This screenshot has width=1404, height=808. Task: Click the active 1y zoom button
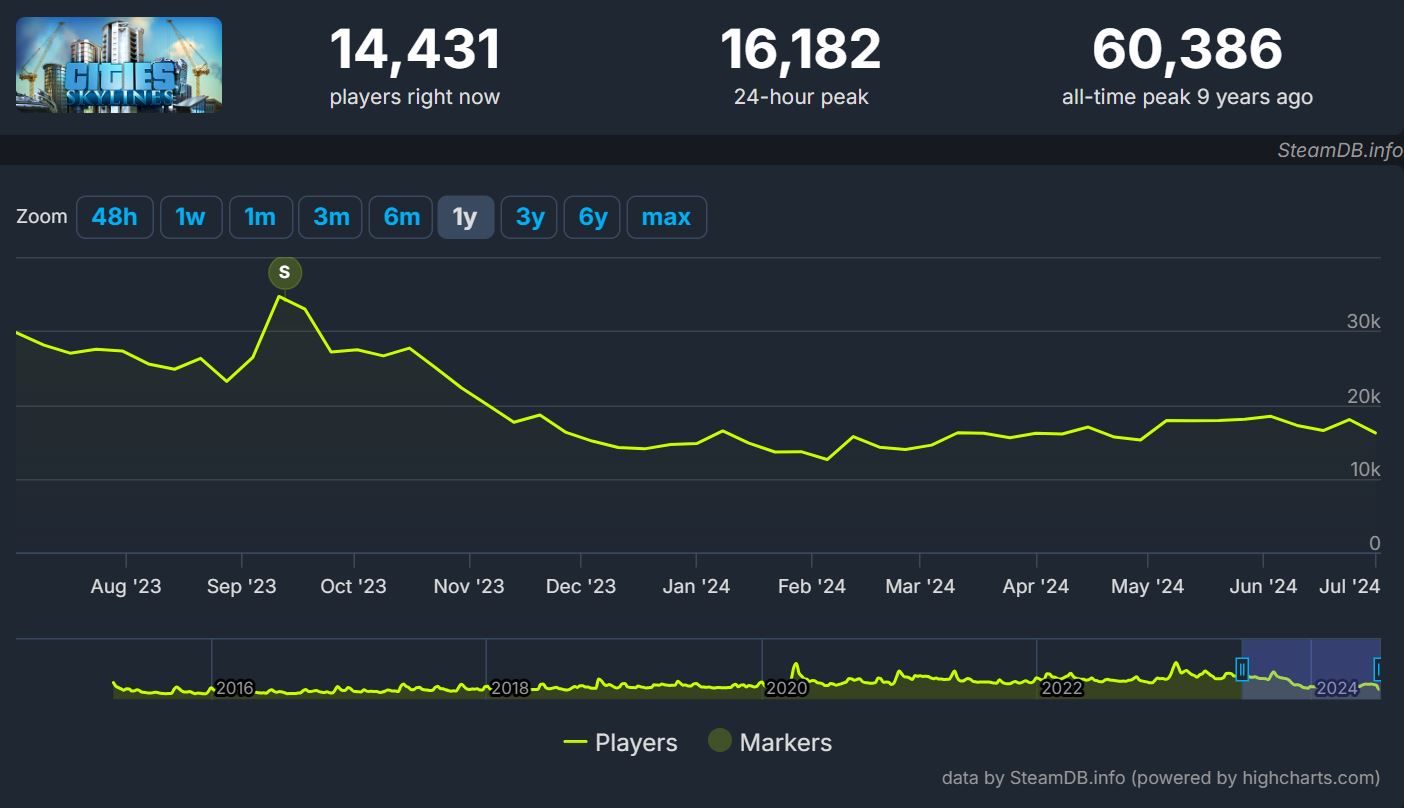(x=466, y=217)
